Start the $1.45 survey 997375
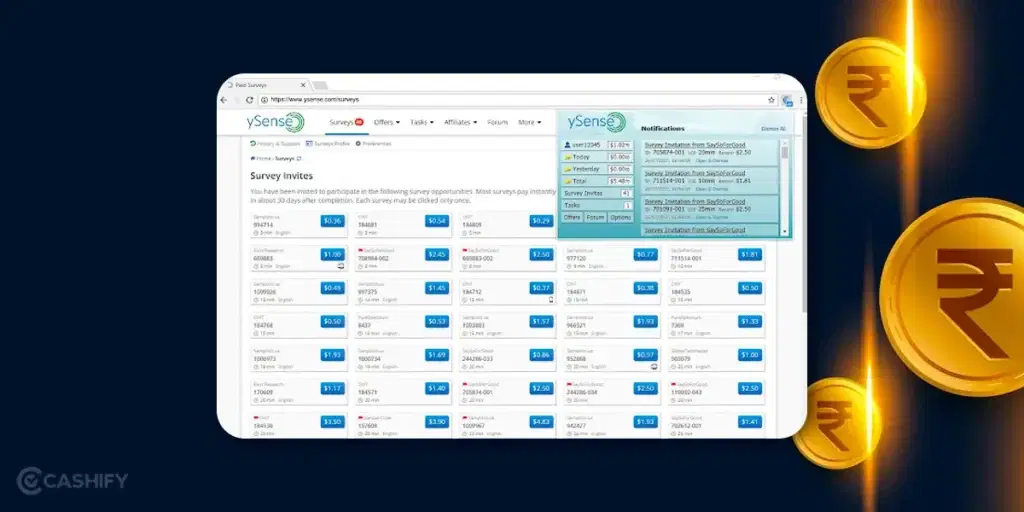The image size is (1024, 512). (437, 288)
